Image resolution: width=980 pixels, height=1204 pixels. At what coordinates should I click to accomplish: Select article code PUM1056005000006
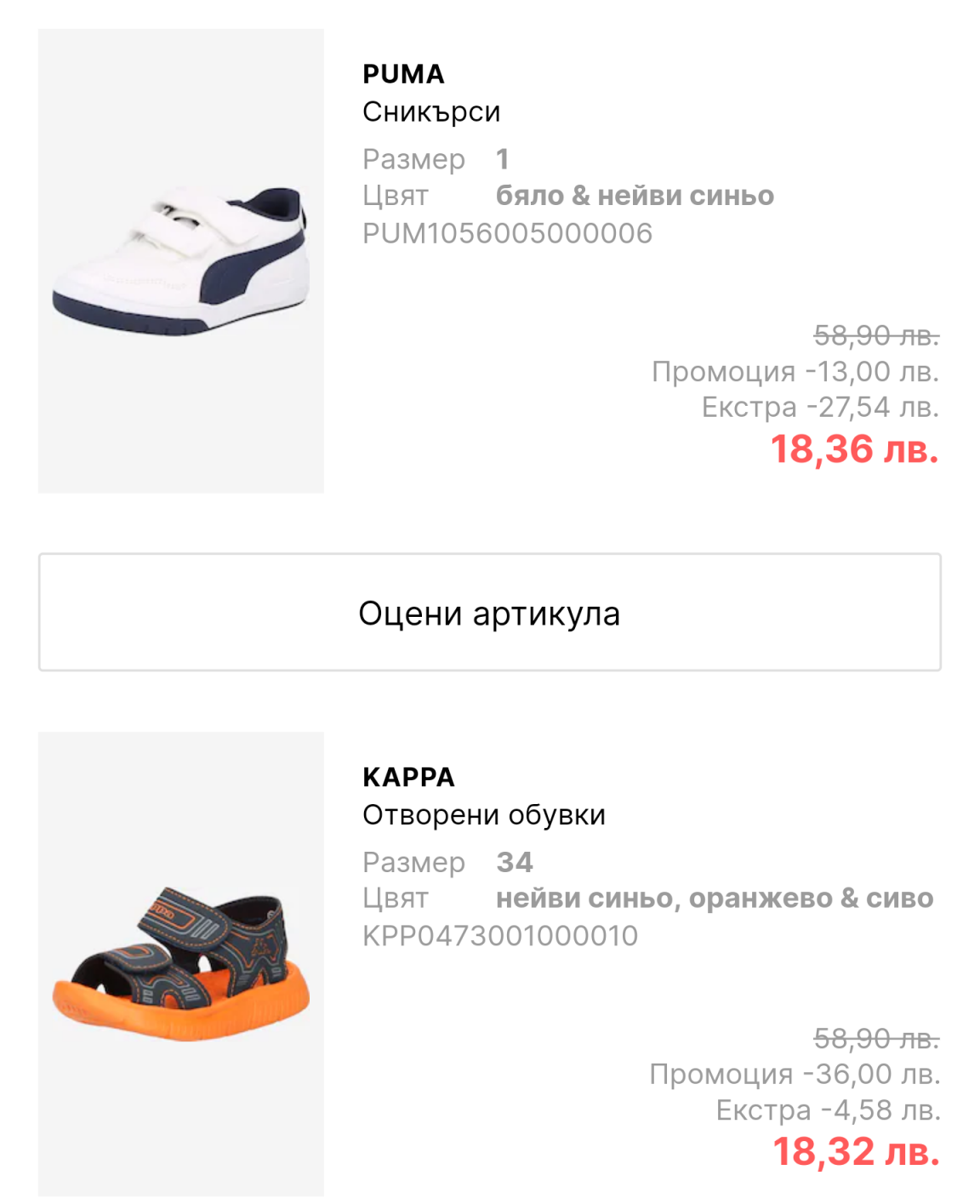(x=507, y=233)
